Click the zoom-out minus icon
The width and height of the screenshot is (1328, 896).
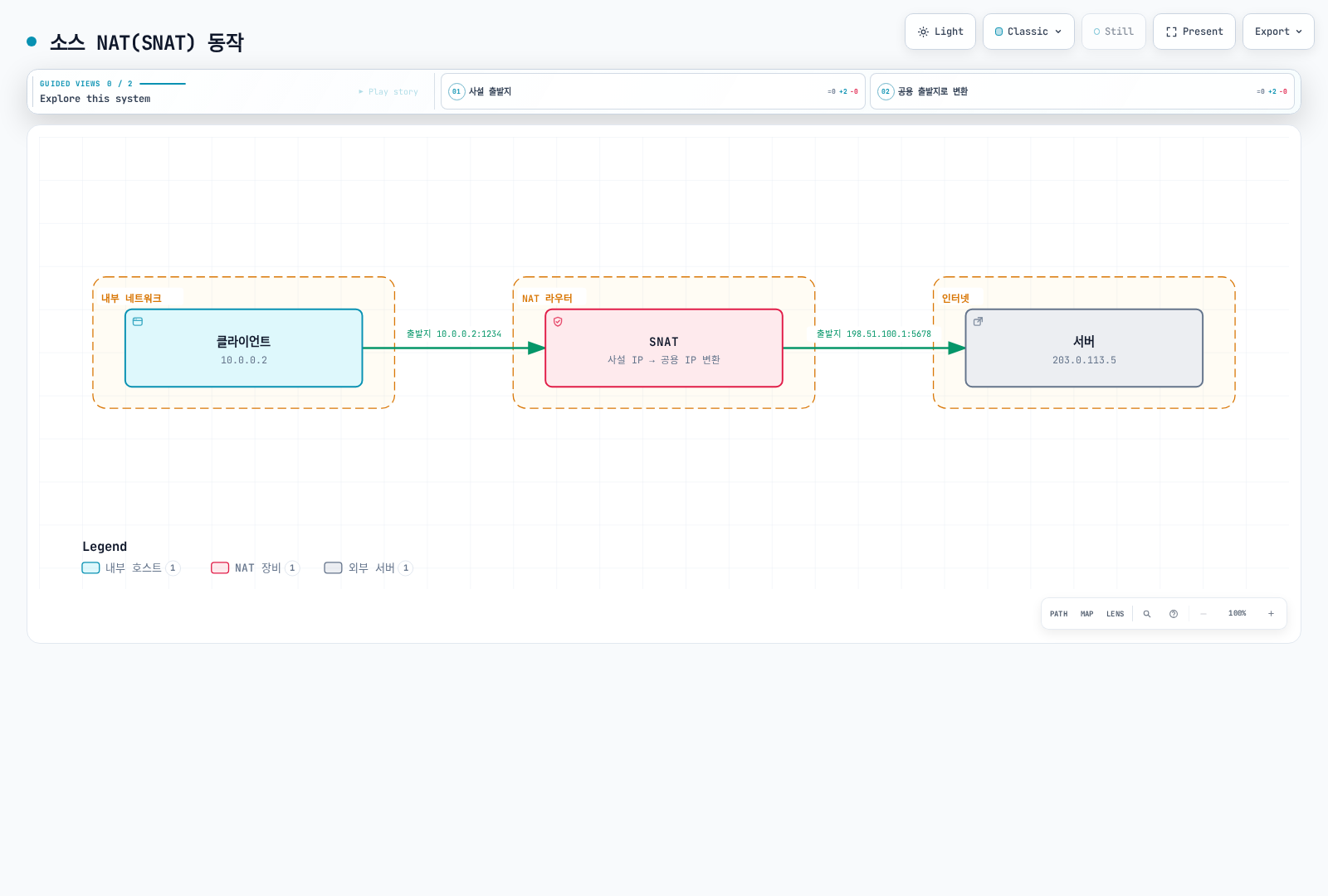(x=1203, y=614)
